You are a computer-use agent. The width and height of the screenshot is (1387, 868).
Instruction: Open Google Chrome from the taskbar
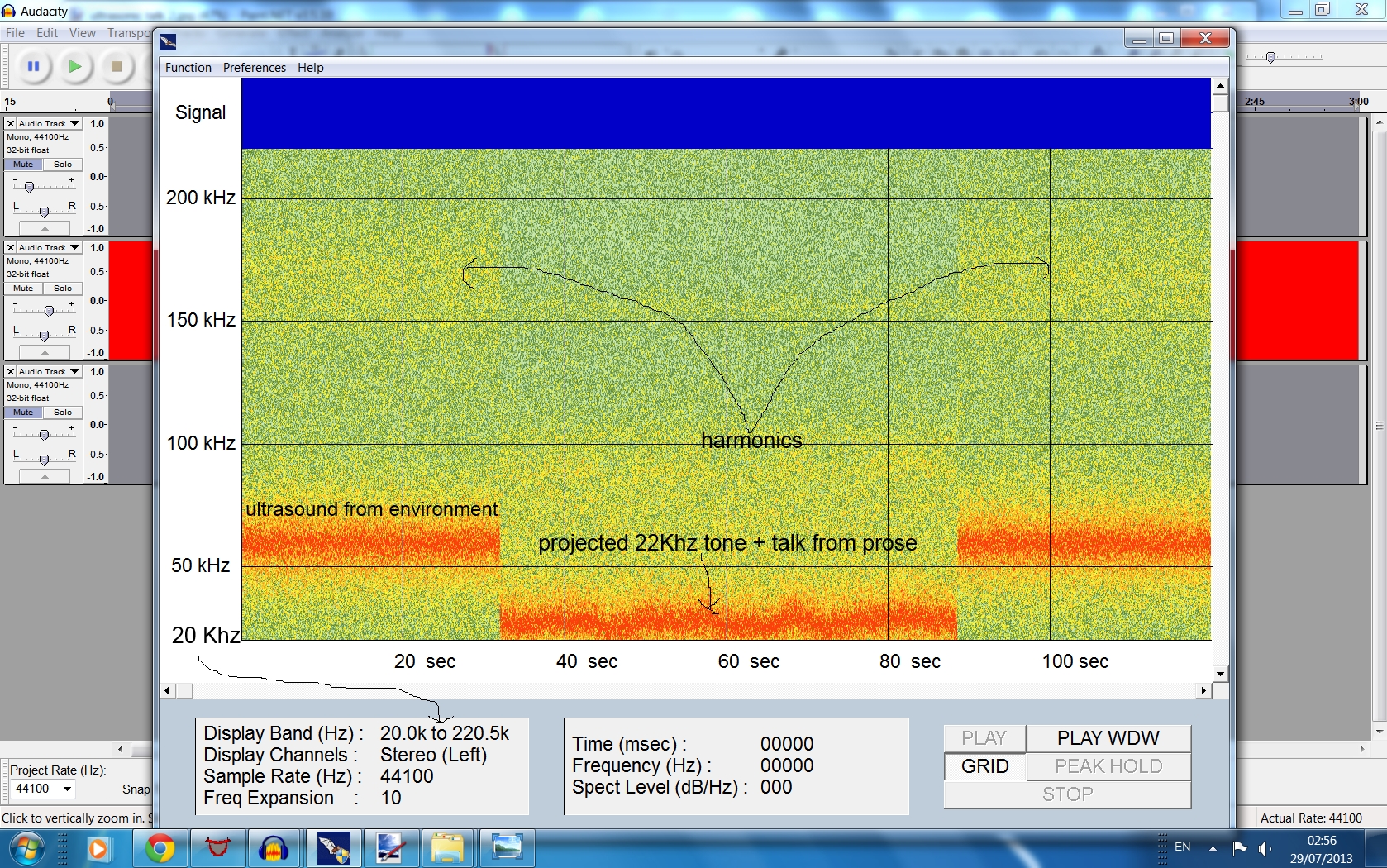[160, 848]
